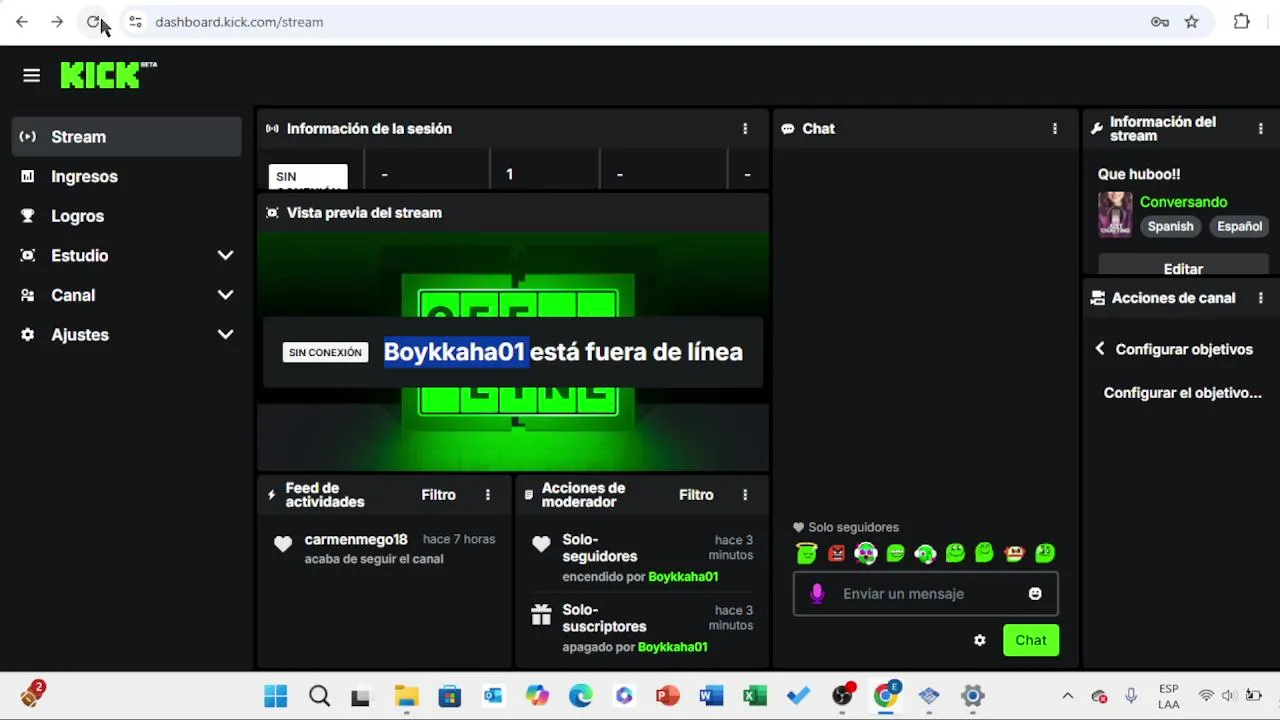Open the hamburger sidebar menu
This screenshot has width=1280, height=720.
coord(31,75)
